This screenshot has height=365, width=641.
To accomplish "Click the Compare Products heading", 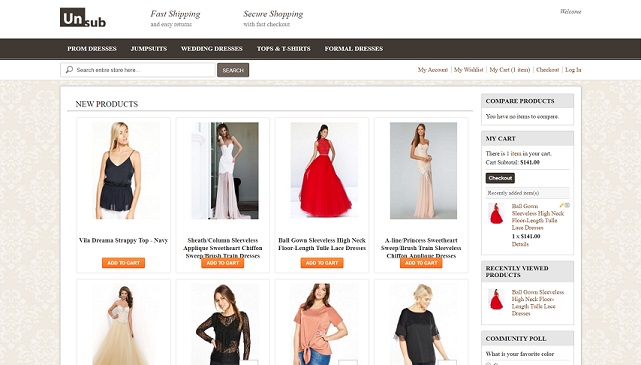I will 520,101.
